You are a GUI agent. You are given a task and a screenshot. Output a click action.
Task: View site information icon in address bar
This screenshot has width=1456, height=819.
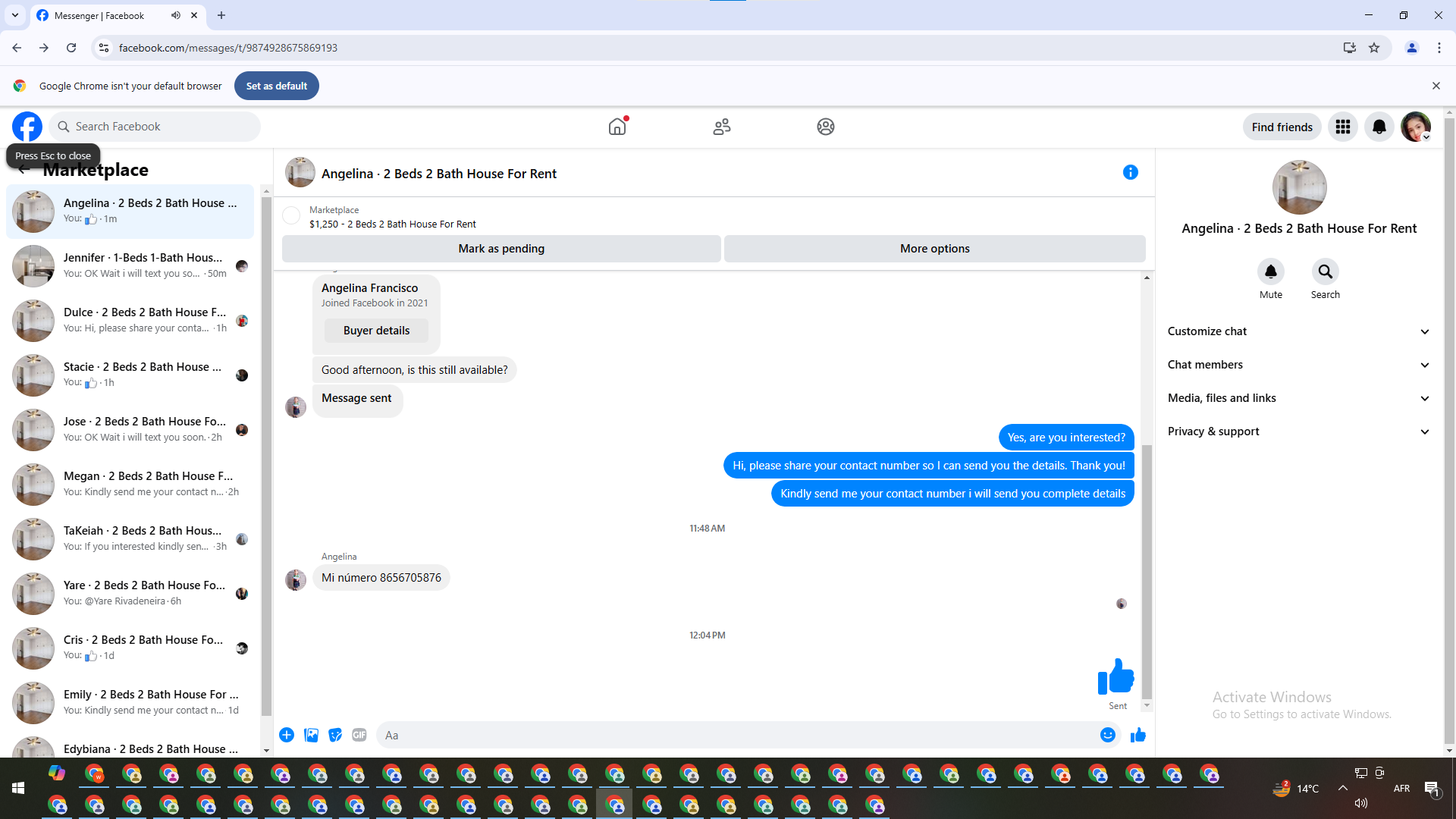(104, 48)
